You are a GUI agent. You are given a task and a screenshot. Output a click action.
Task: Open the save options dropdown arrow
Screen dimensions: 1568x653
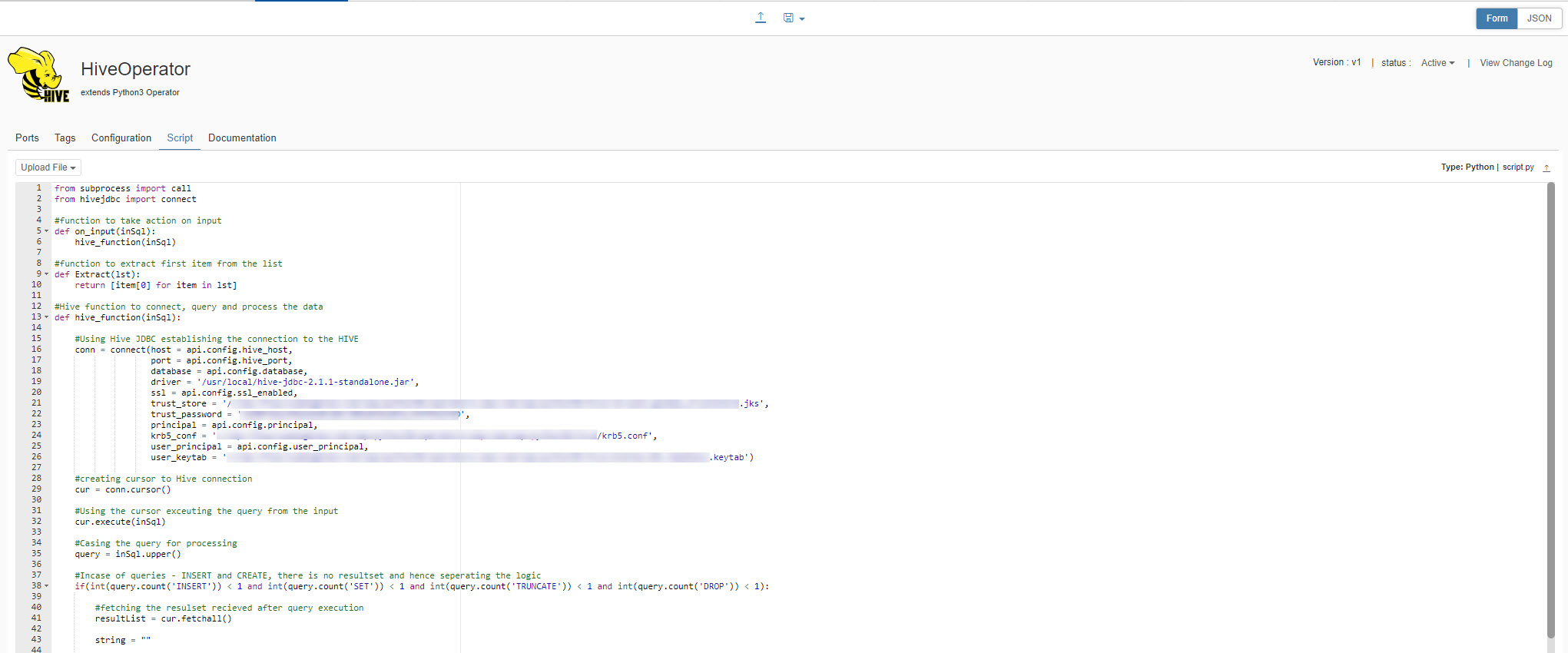[x=802, y=19]
